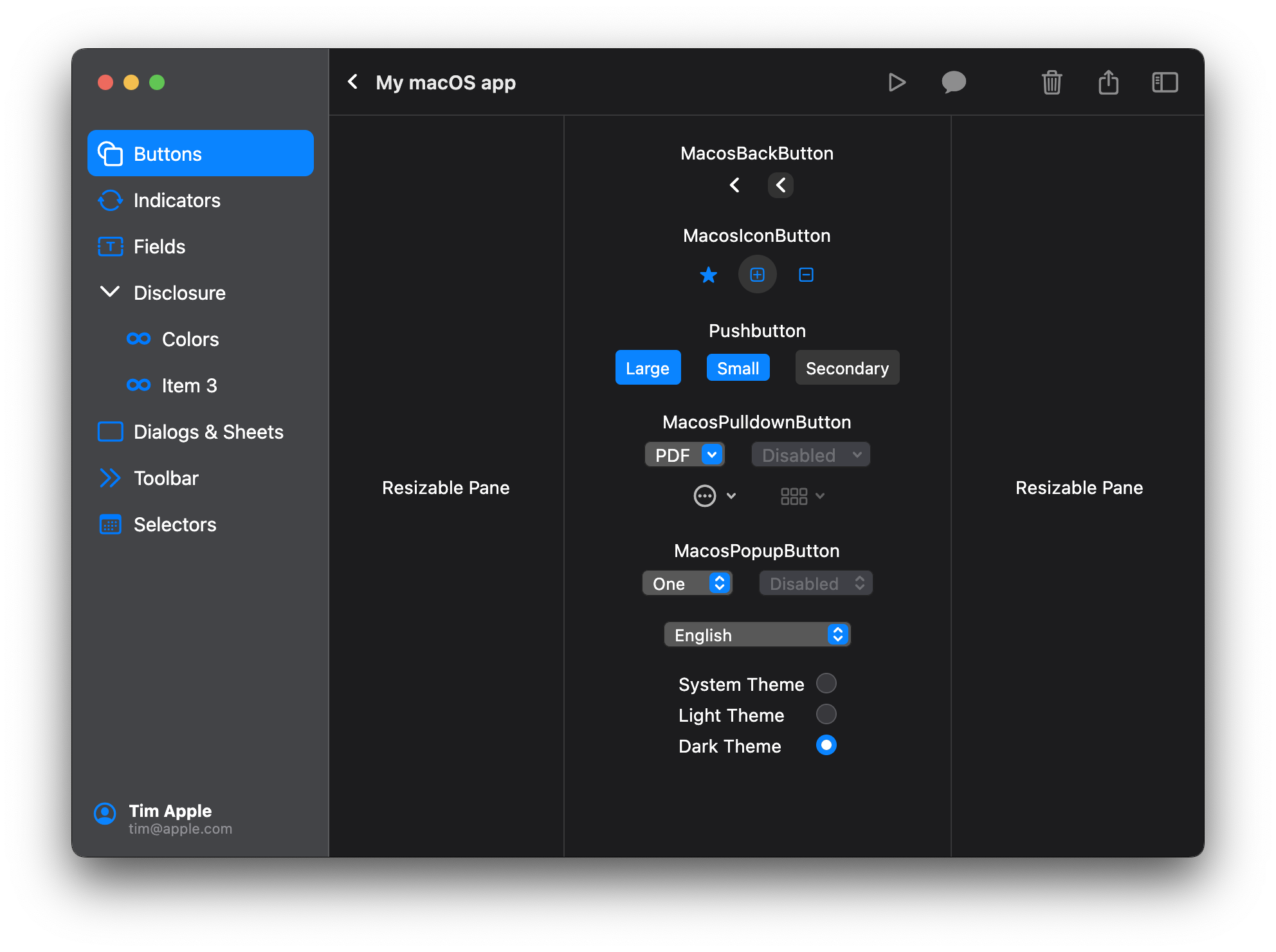Viewport: 1276px width, 952px height.
Task: Toggle the sidebar panel icon
Action: coord(1165,82)
